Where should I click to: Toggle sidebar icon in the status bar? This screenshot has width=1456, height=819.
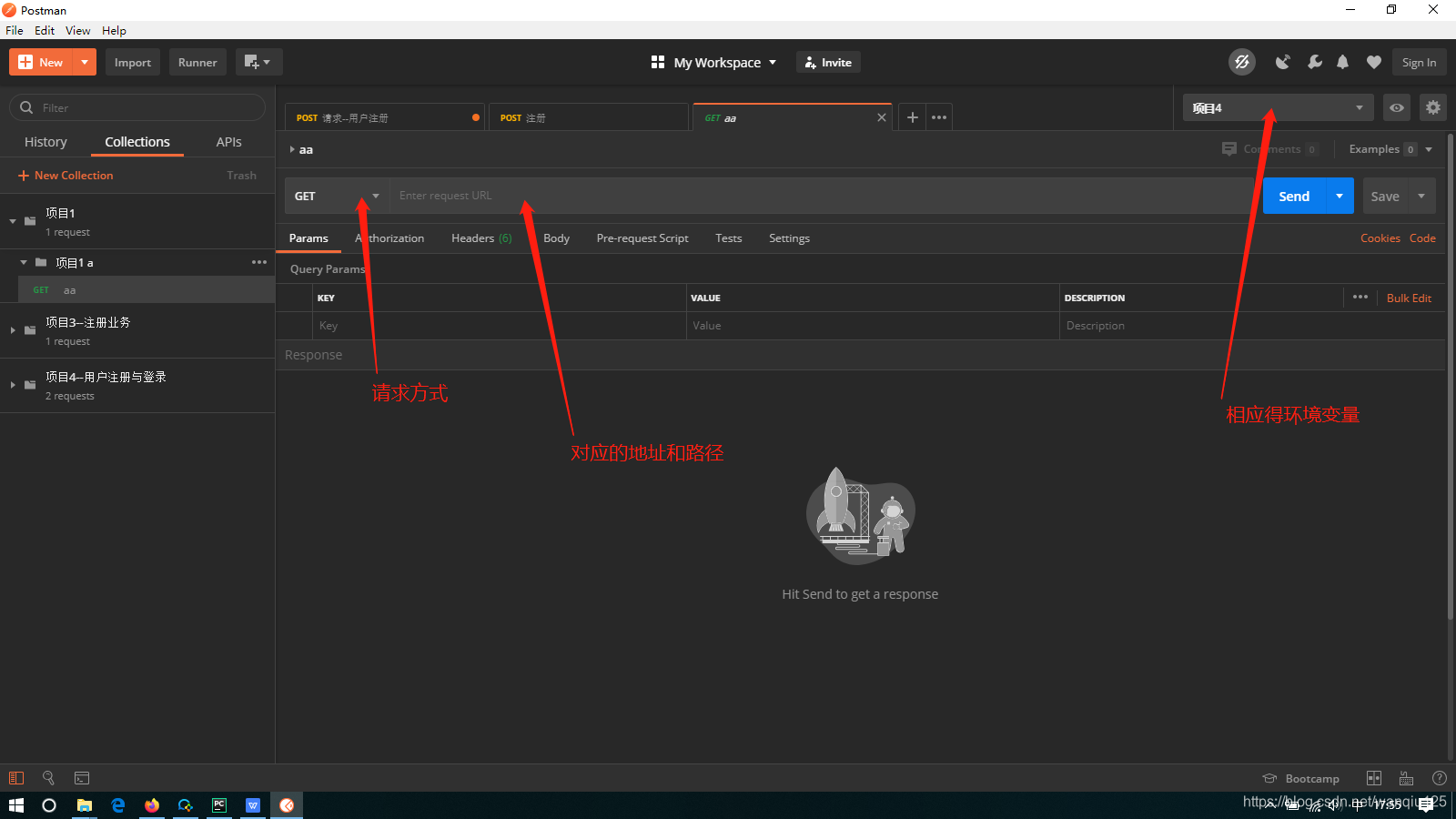tap(16, 778)
